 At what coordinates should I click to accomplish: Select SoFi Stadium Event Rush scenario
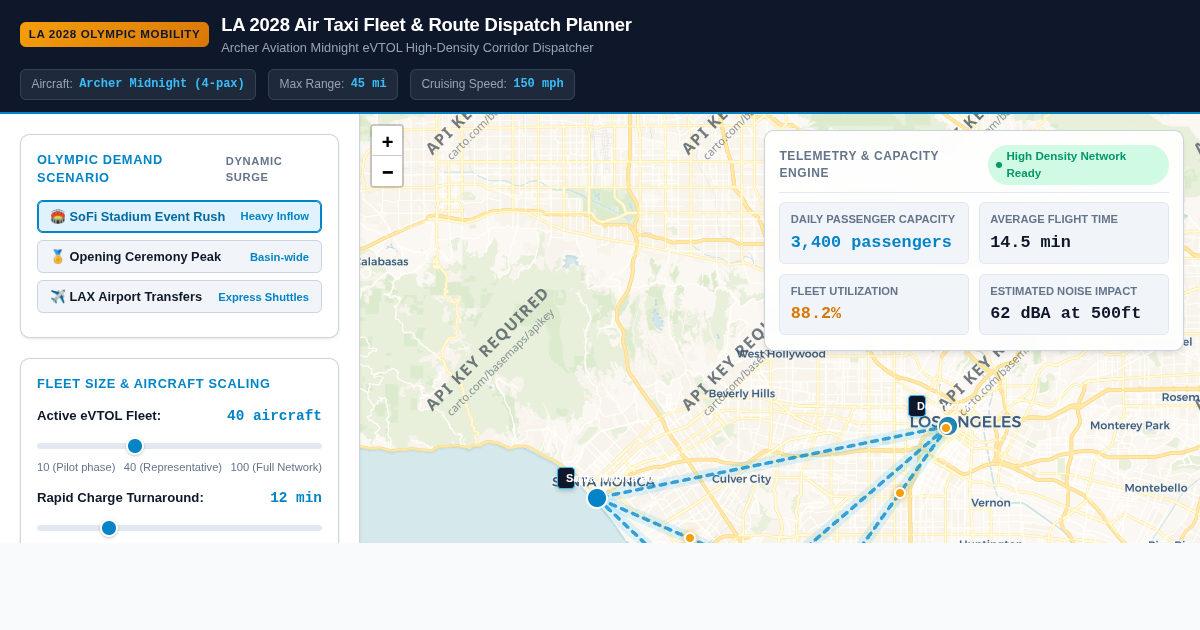[179, 216]
